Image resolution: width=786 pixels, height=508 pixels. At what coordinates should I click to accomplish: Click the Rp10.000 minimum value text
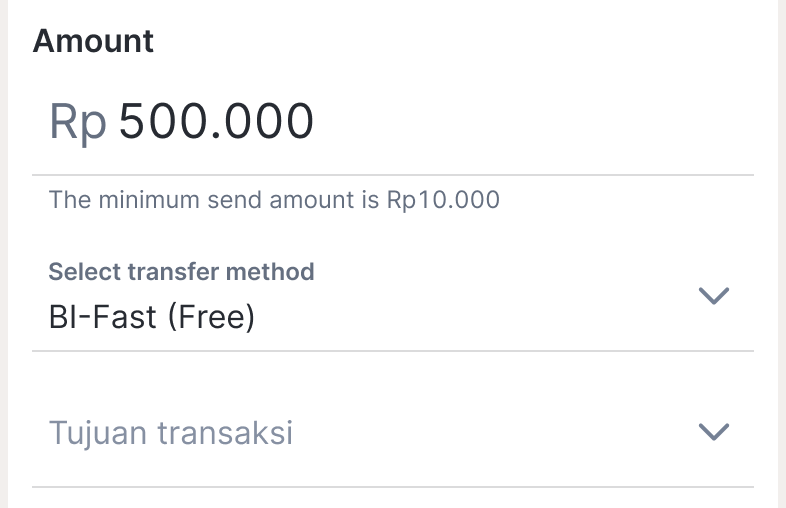[443, 200]
